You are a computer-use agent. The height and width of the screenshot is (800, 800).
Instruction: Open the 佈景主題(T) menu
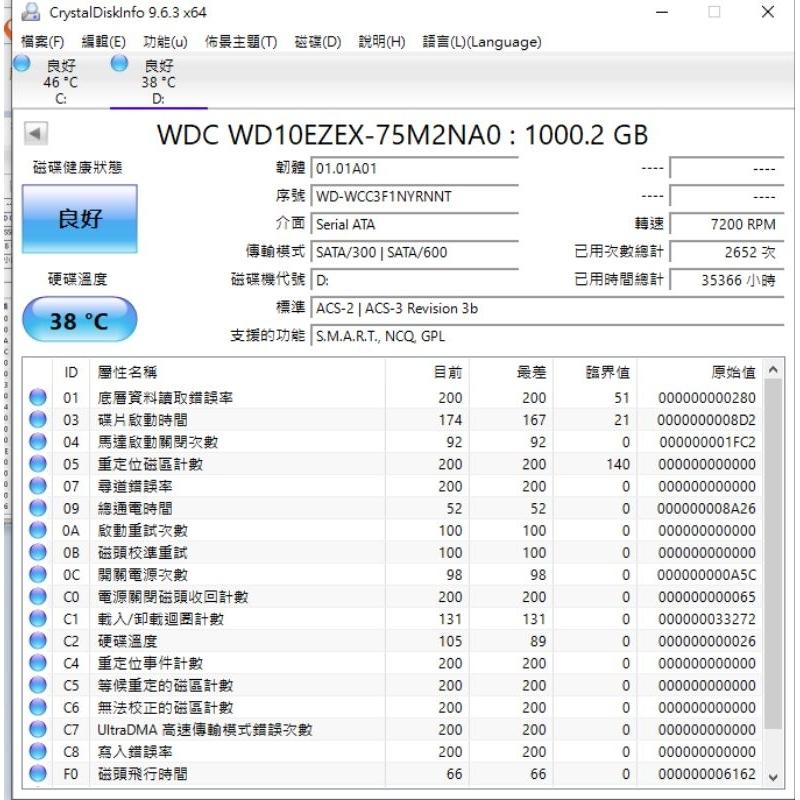tap(241, 41)
